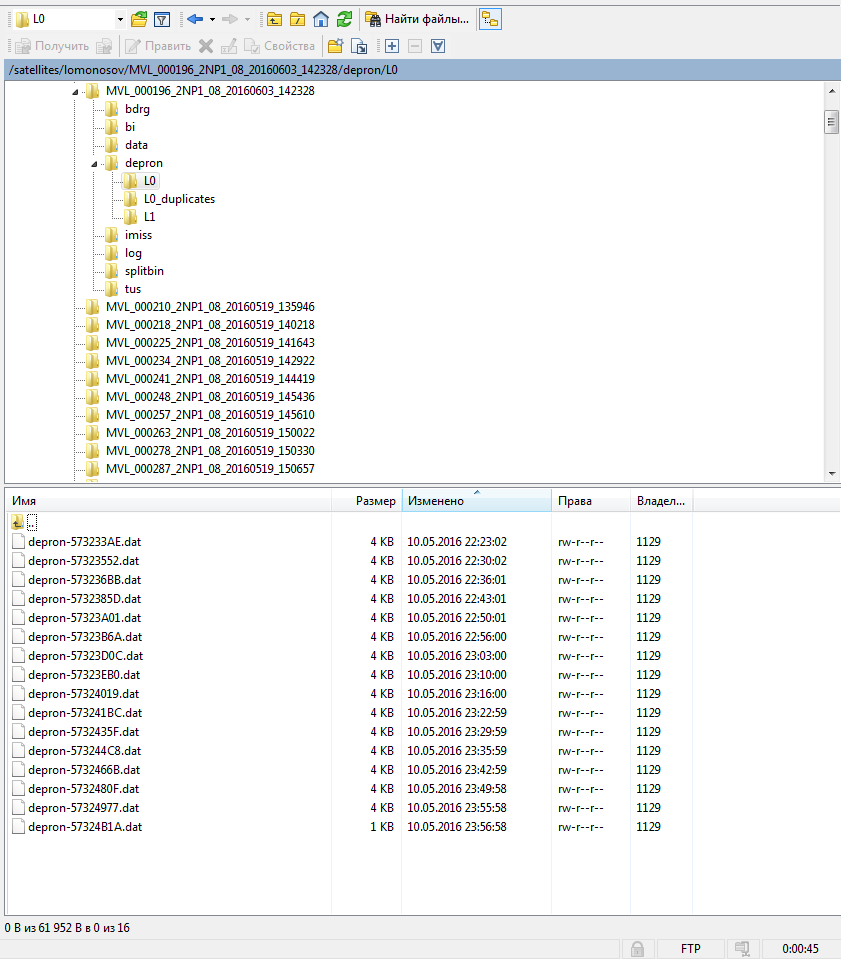Go to root directory toolbar icon

298,19
